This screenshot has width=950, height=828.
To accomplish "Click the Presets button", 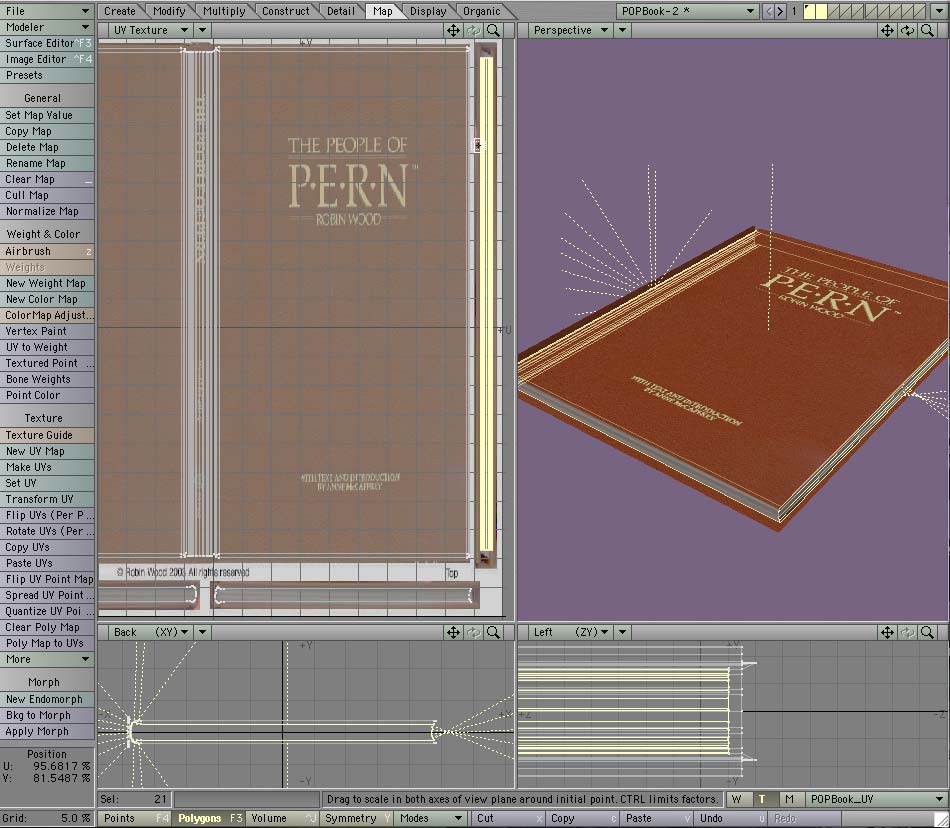I will pos(47,75).
